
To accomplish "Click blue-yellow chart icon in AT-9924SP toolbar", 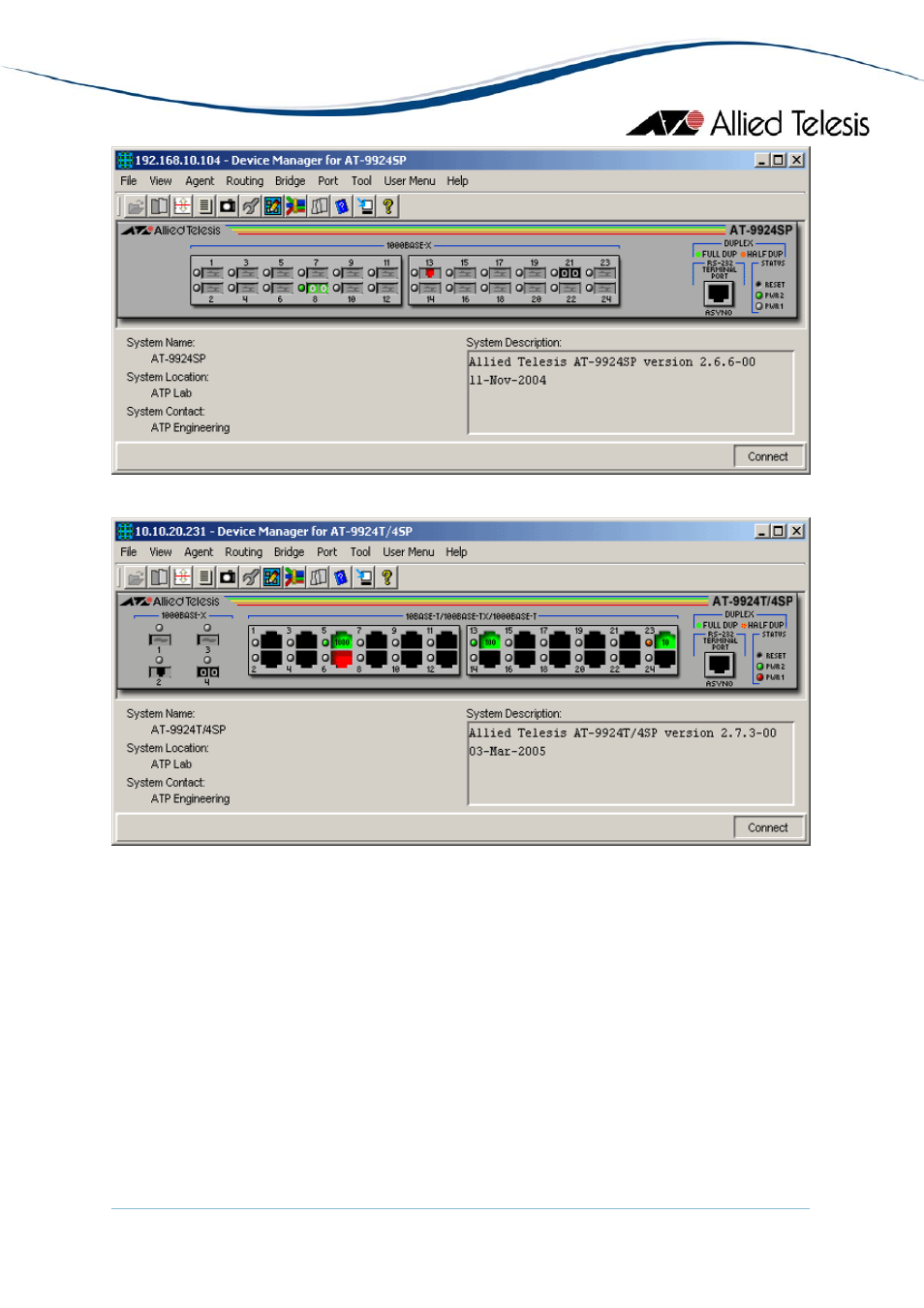I will 273,206.
